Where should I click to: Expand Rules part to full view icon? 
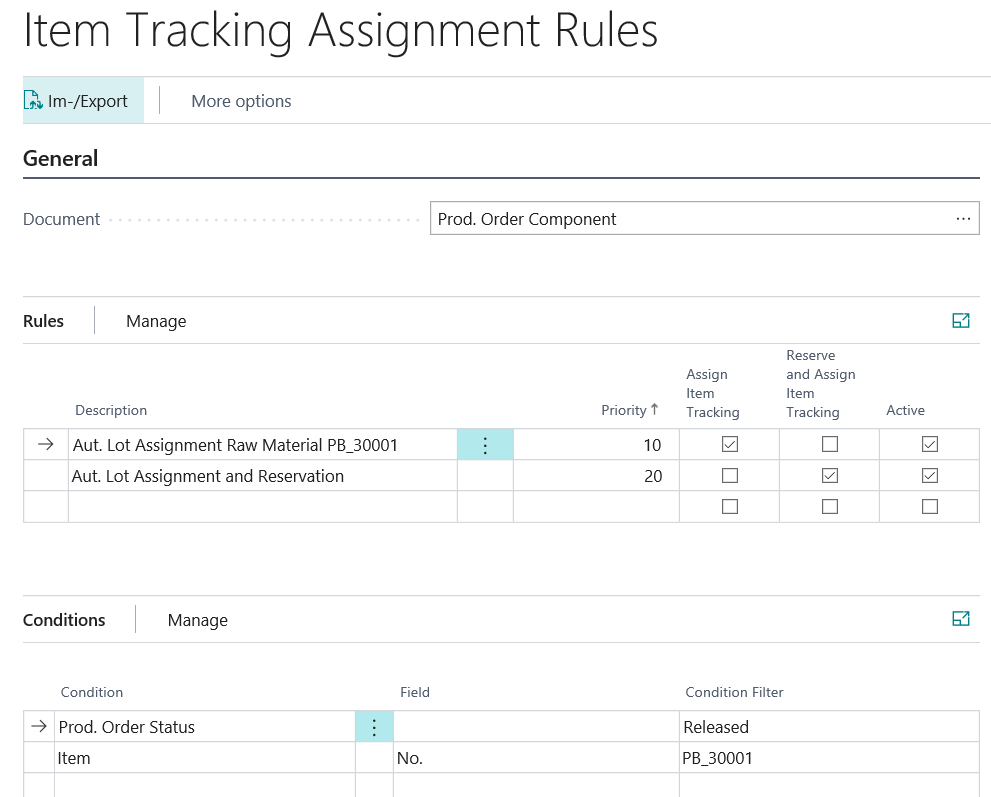961,321
